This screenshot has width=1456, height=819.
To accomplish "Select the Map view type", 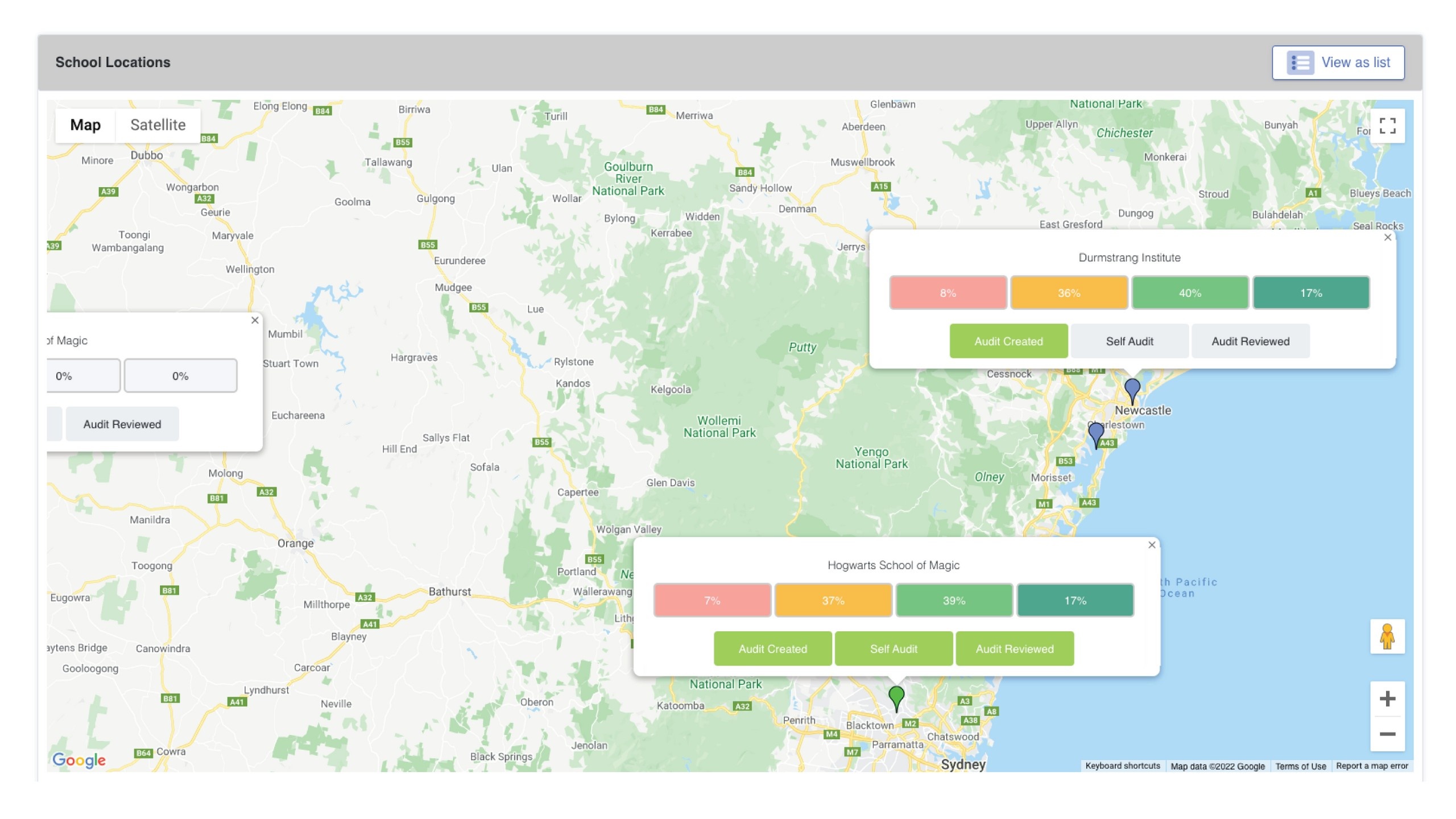I will 85,125.
